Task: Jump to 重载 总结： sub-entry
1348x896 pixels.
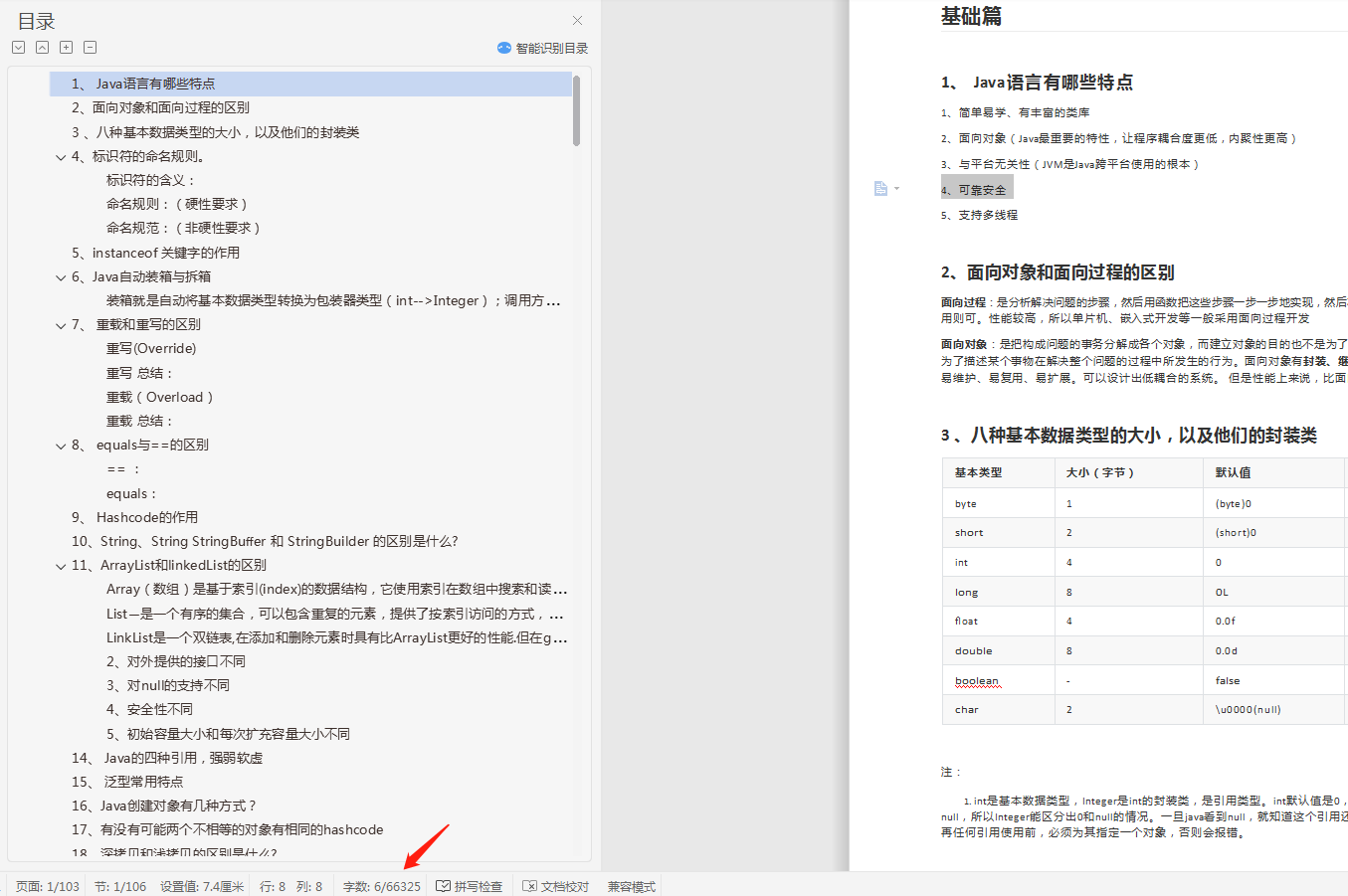Action: pos(140,421)
